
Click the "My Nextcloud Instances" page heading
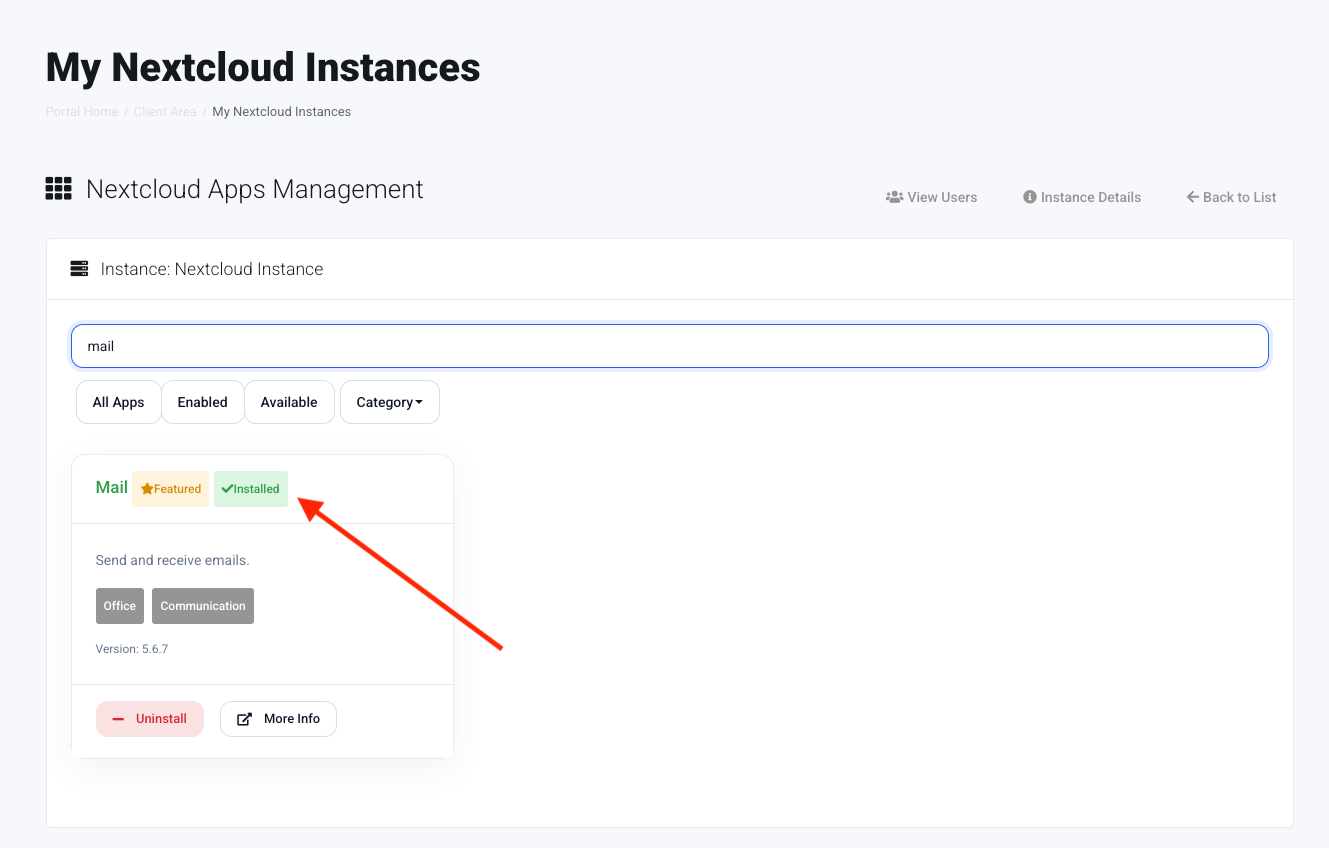click(263, 67)
